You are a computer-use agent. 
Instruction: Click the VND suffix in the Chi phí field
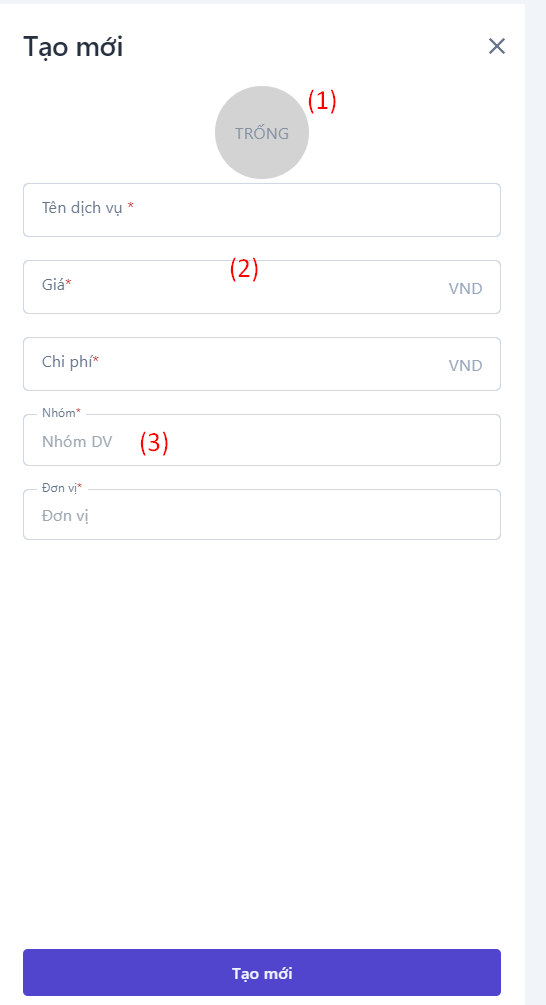465,365
